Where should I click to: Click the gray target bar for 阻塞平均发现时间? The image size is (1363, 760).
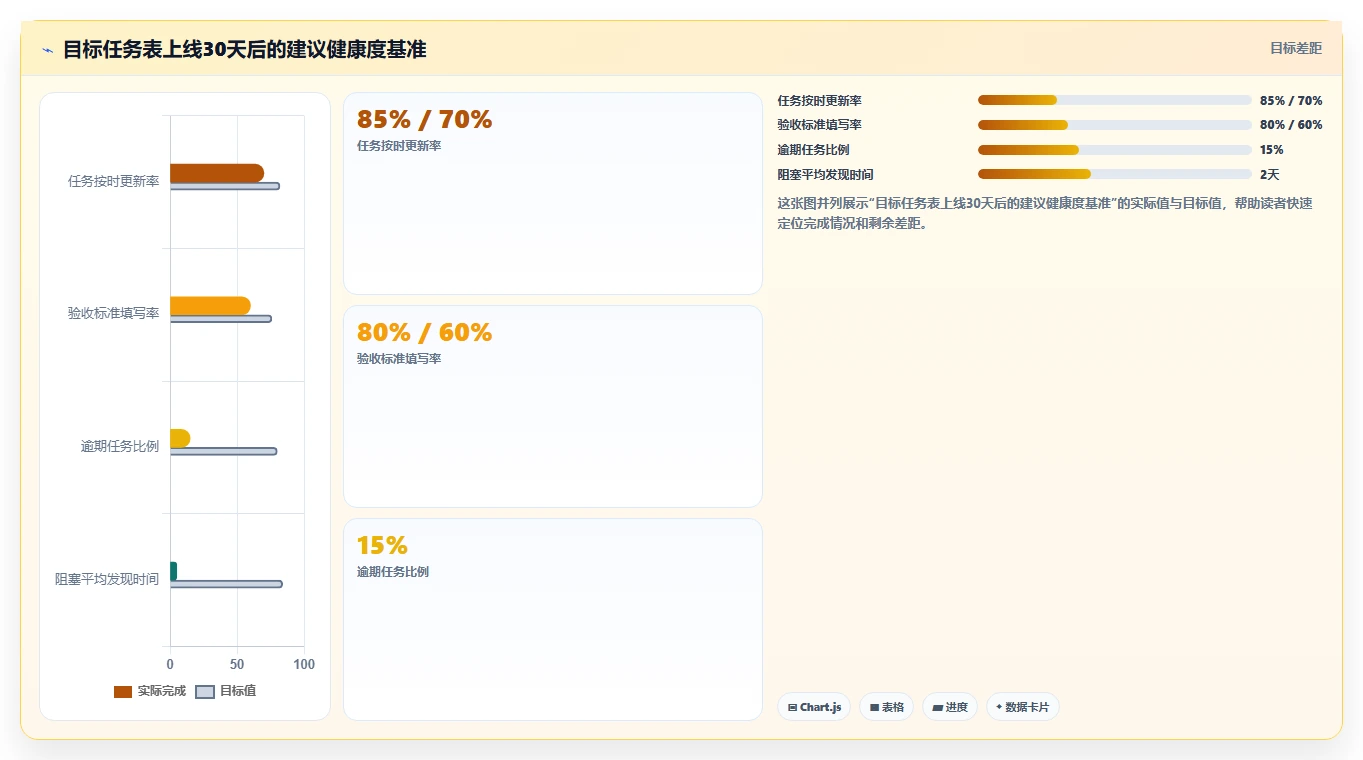(226, 584)
